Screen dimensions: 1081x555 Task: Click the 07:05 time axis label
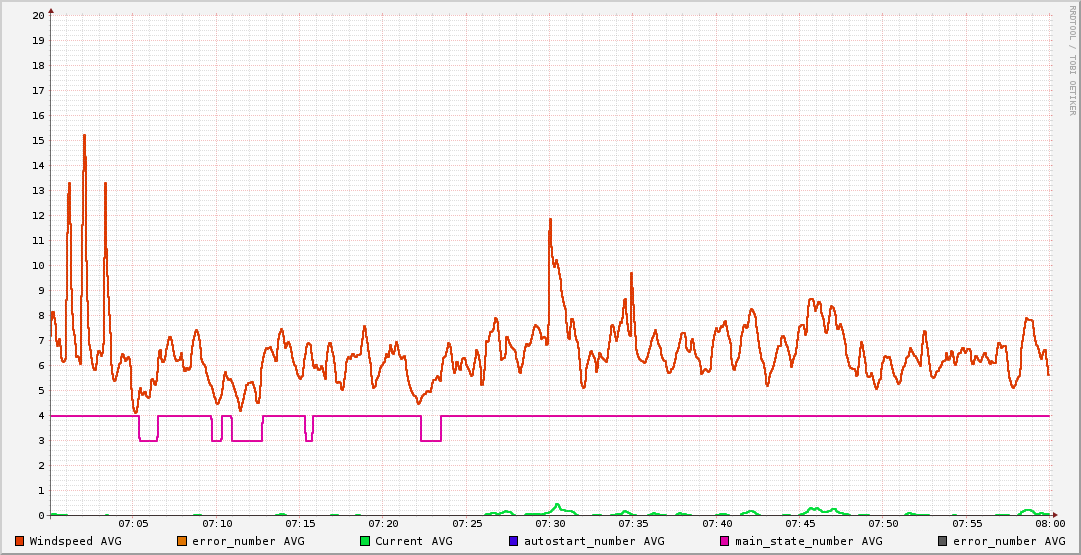(x=134, y=523)
